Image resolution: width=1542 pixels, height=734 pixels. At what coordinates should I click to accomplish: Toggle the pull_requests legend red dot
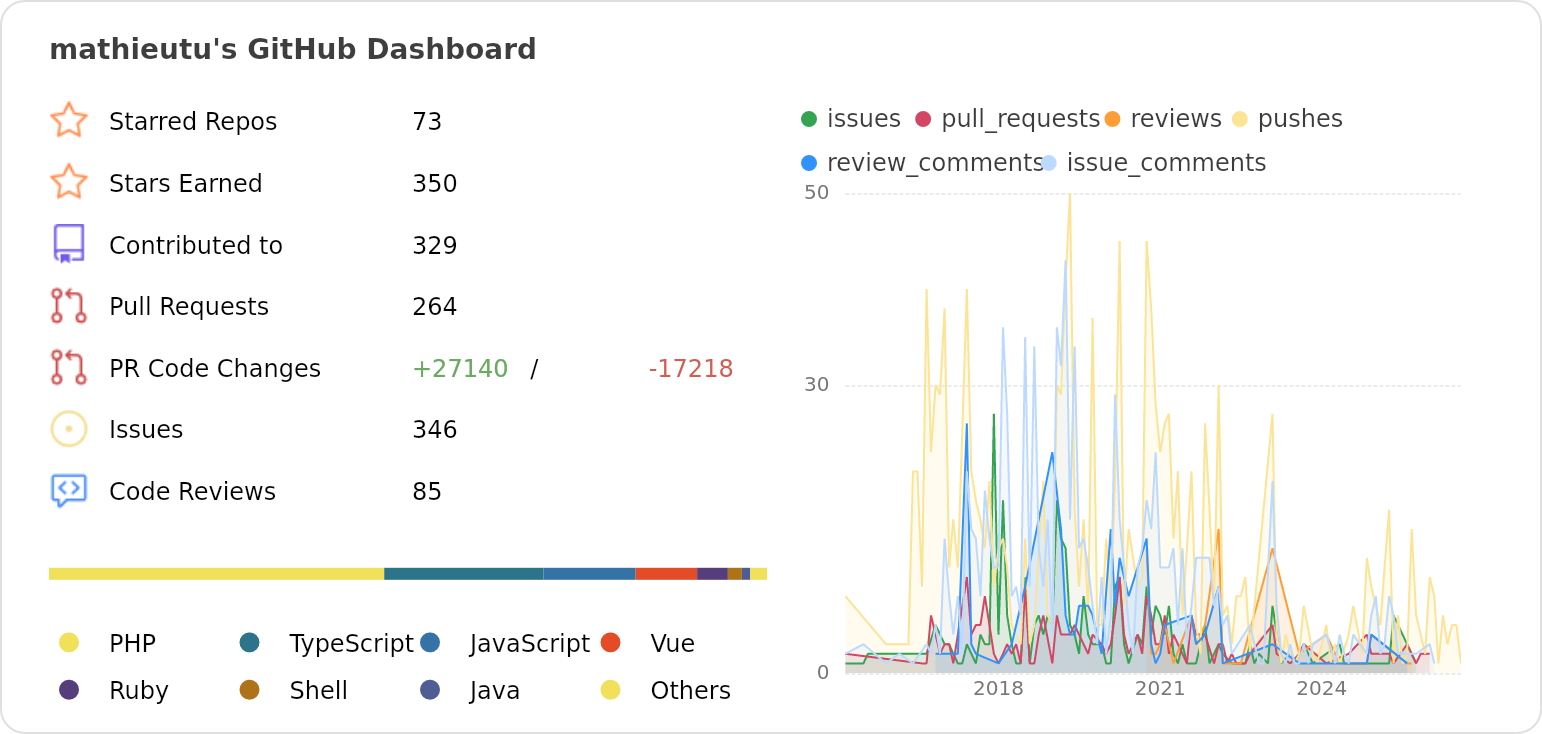[x=923, y=119]
